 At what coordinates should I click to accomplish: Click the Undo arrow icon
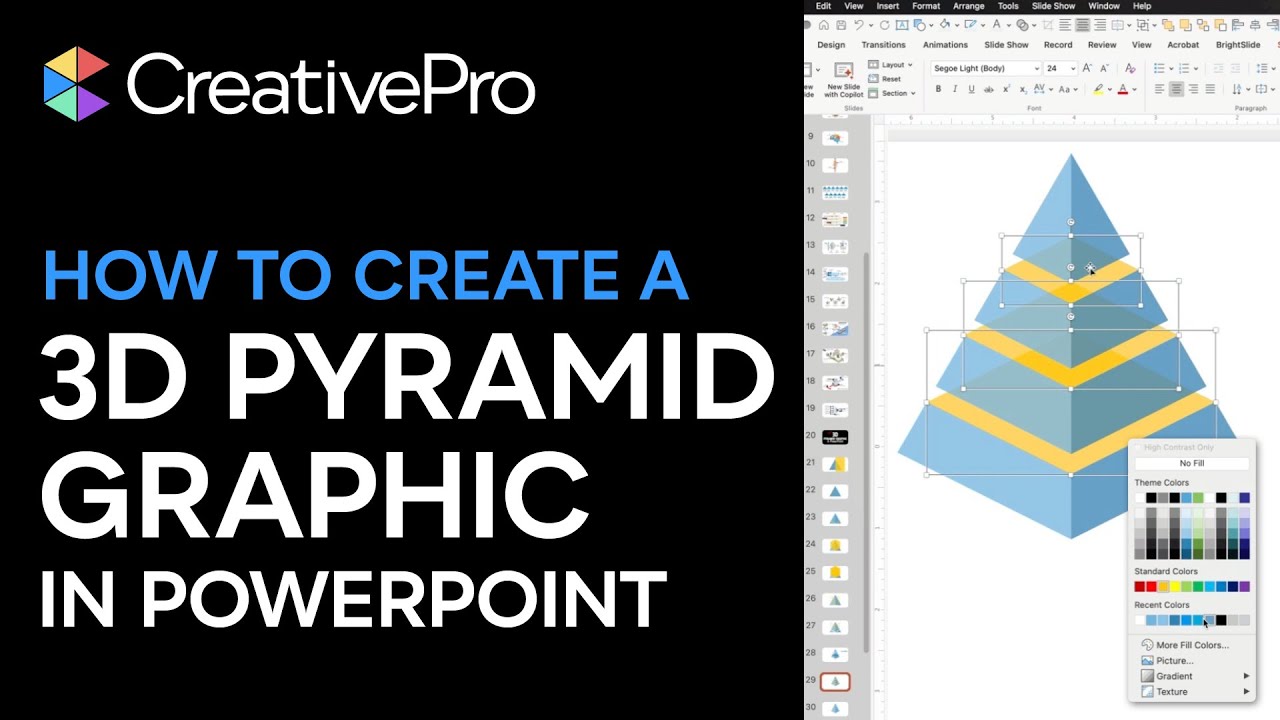(x=859, y=25)
